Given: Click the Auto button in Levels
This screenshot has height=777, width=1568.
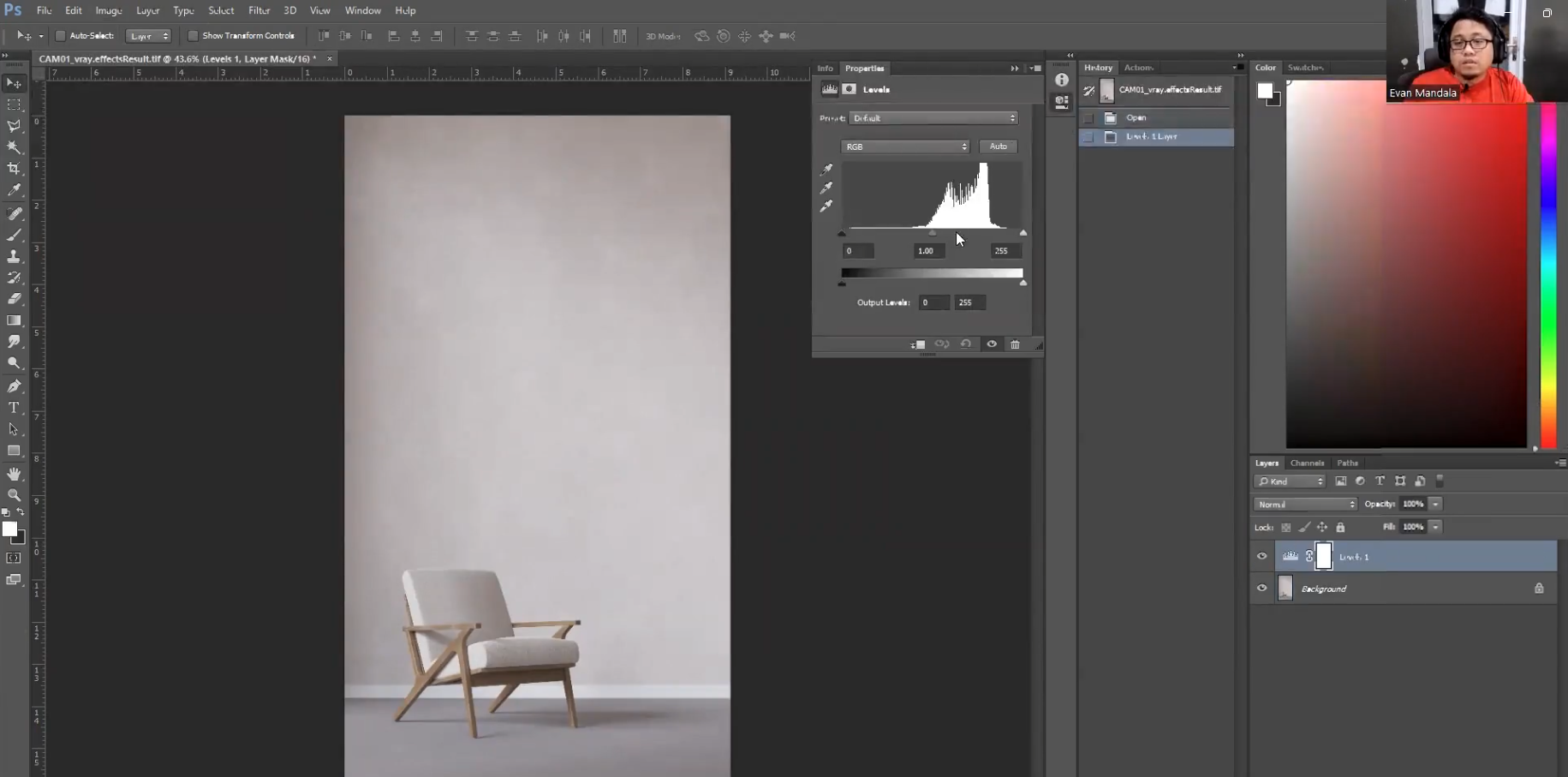Looking at the screenshot, I should 998,146.
